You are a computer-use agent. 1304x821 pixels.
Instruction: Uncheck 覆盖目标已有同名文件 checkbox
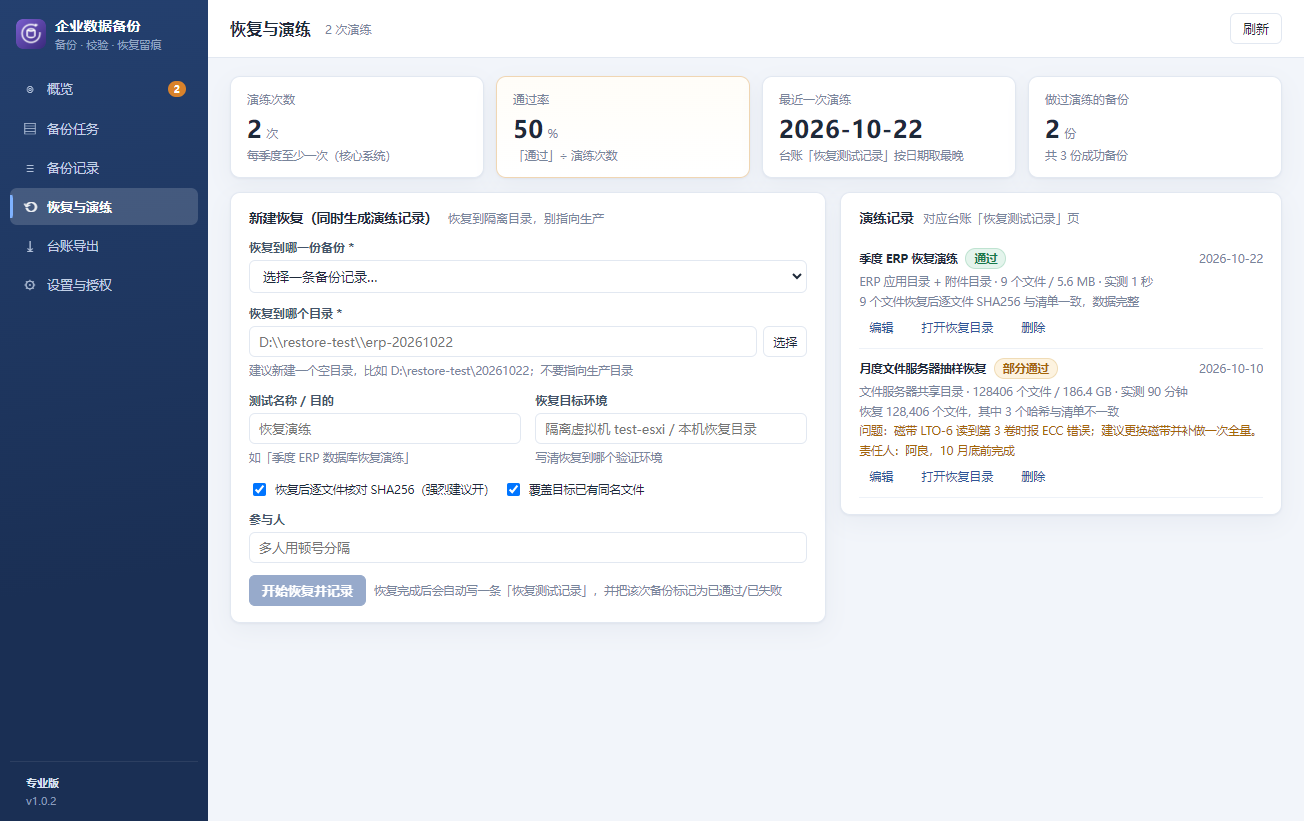514,490
